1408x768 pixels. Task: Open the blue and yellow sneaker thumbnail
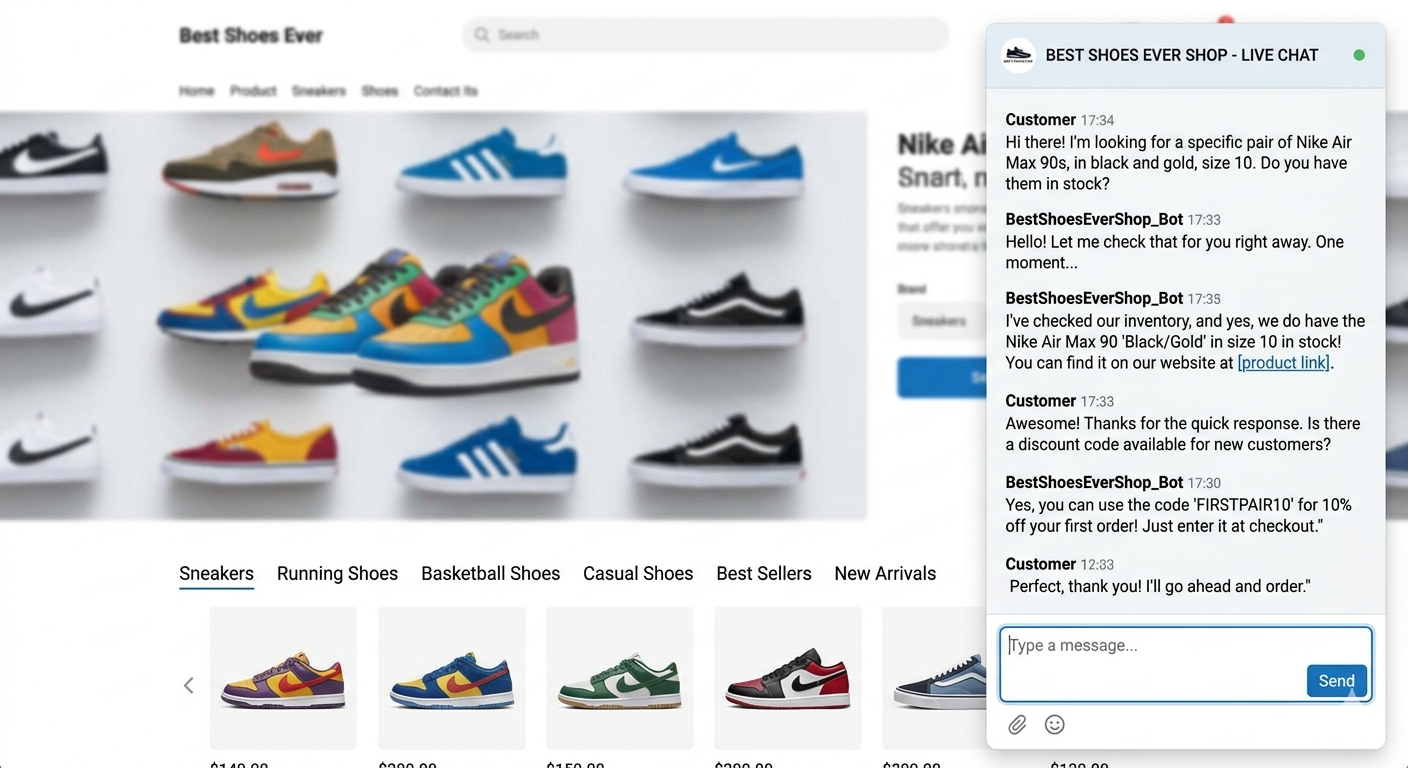[452, 678]
